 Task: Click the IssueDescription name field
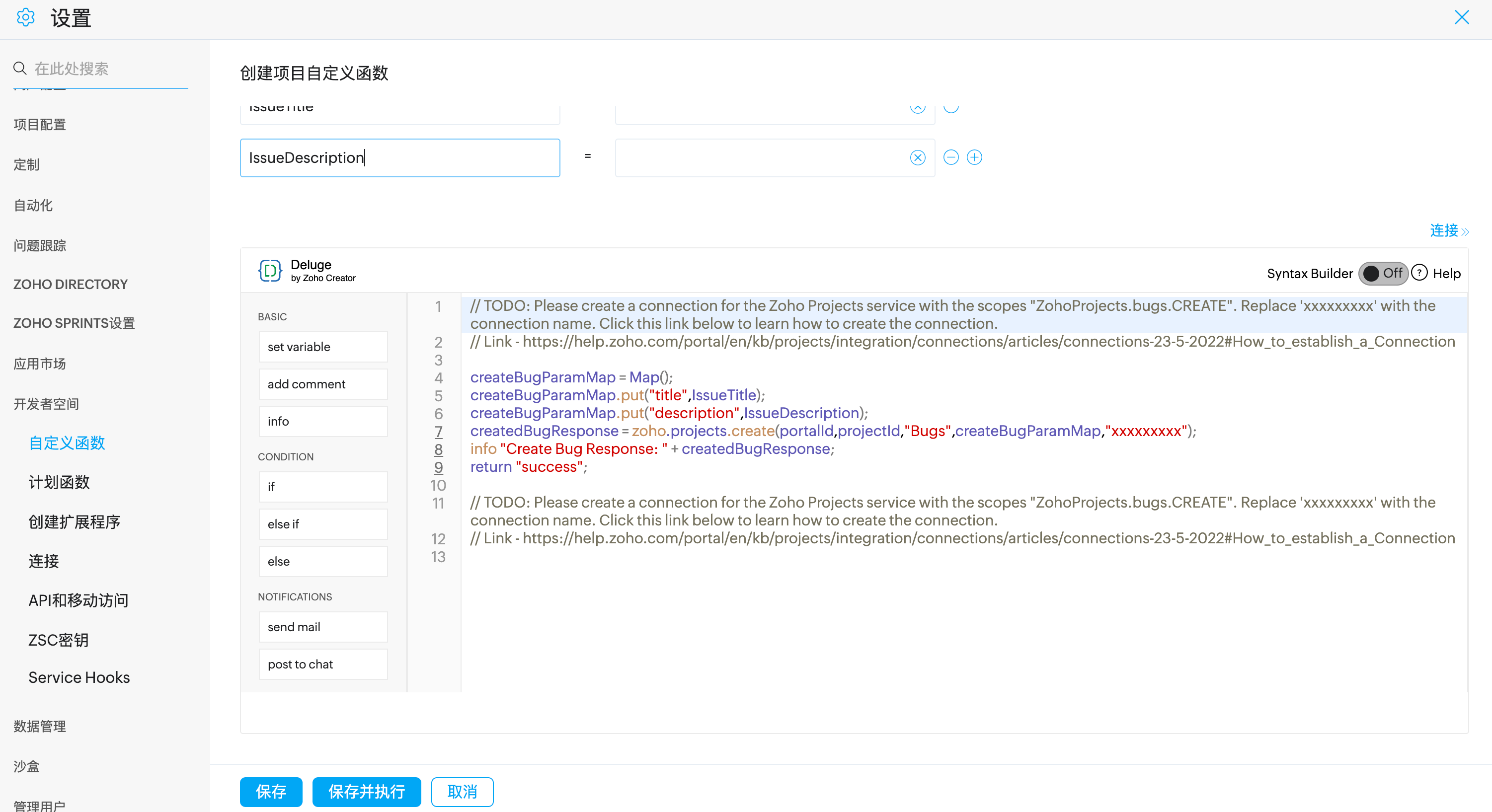[399, 157]
